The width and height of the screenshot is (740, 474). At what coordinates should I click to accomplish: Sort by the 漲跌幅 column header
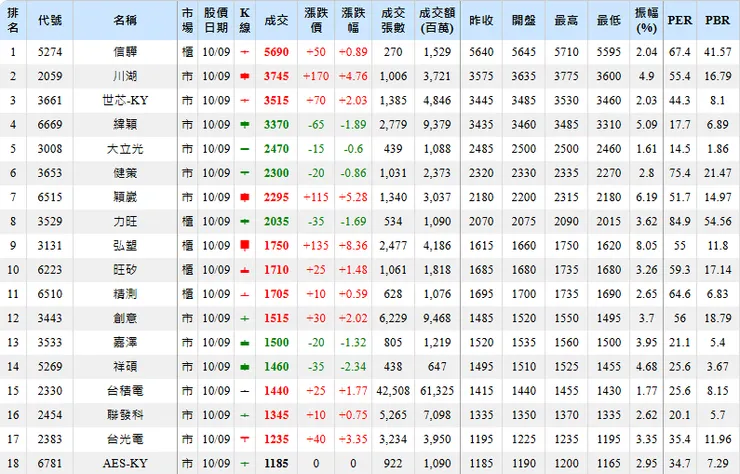pos(353,20)
